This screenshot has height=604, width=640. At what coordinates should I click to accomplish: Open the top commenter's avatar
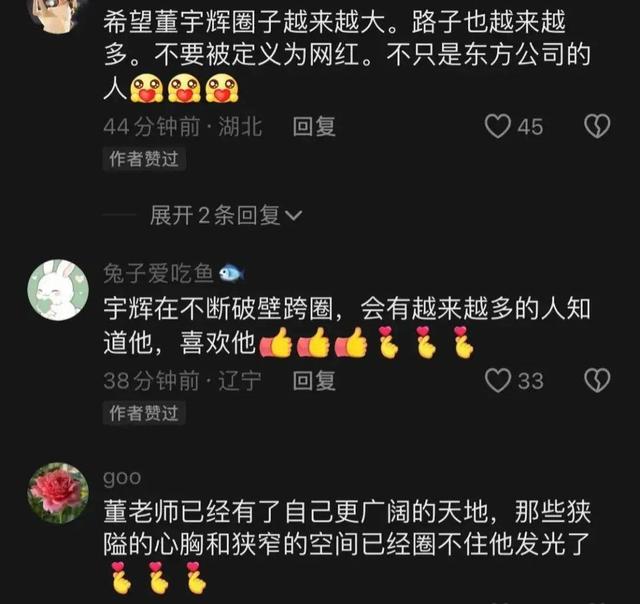point(58,16)
